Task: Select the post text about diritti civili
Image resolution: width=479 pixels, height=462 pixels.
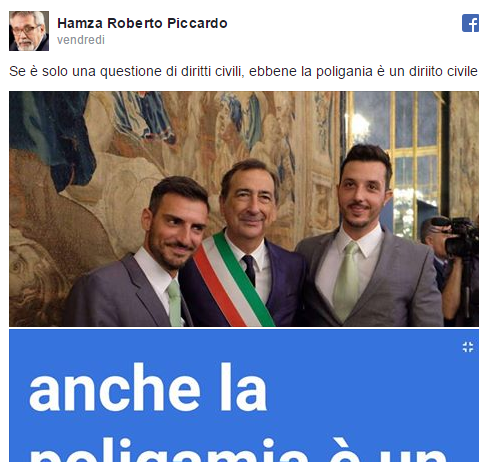Action: [244, 71]
